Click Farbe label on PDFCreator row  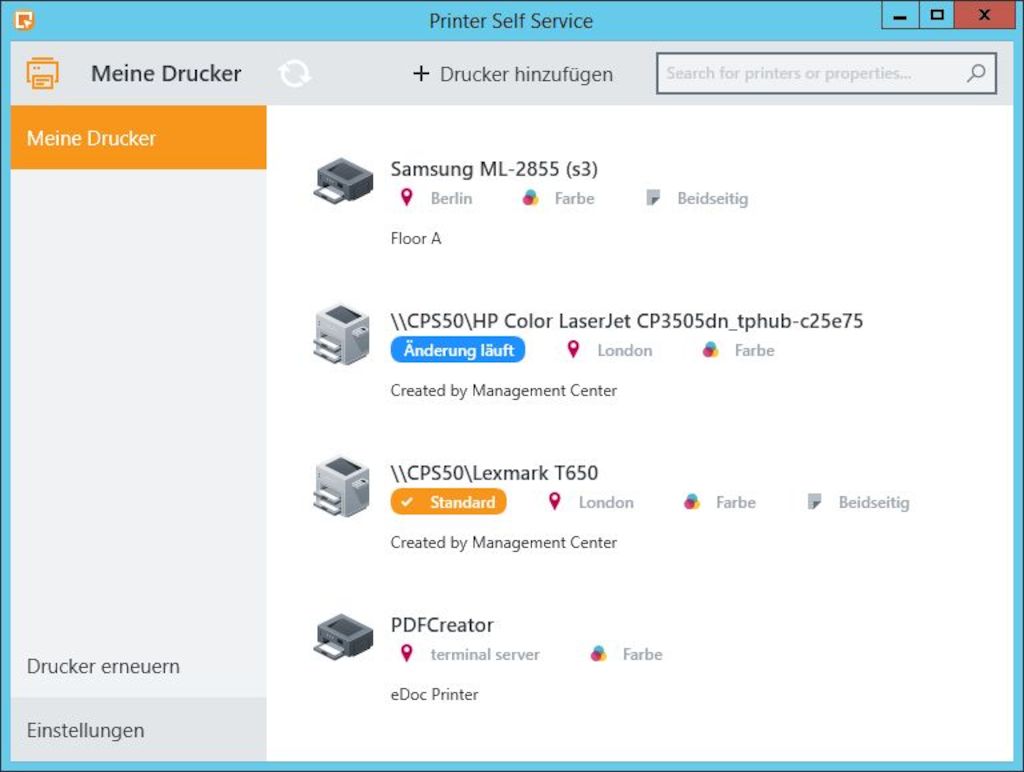point(643,654)
